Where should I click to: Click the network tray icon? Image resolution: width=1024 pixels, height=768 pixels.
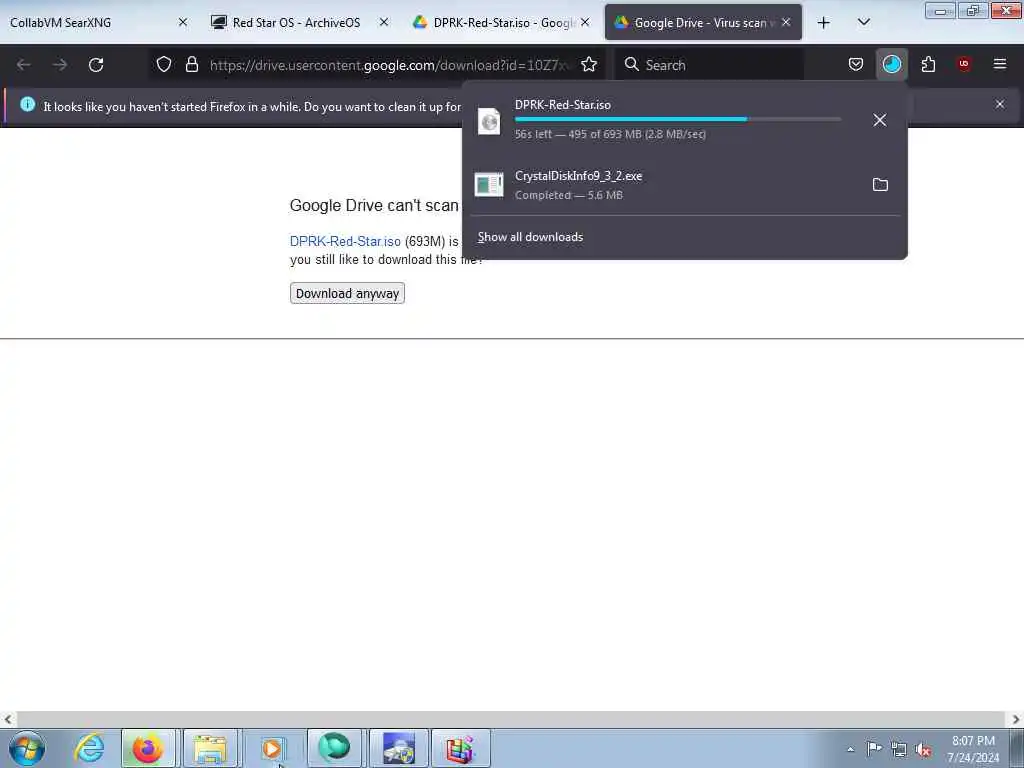(x=899, y=749)
